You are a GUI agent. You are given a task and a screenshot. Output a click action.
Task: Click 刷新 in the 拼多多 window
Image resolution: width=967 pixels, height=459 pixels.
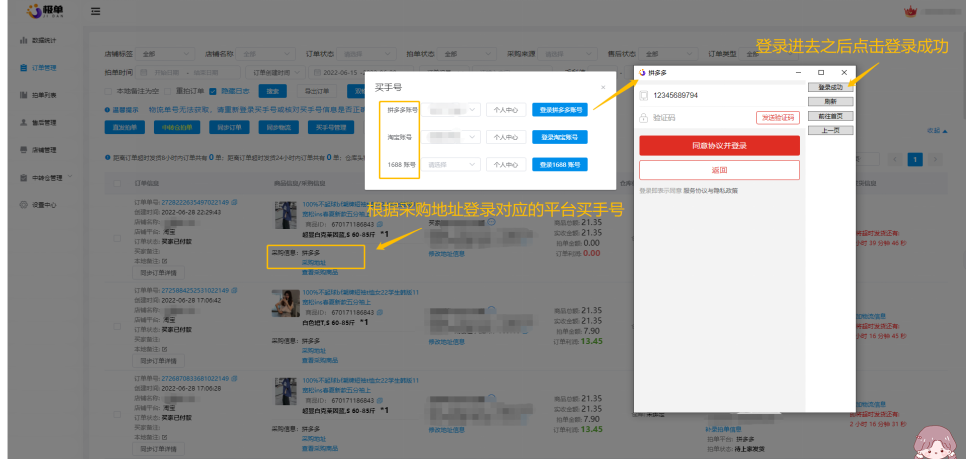pos(830,101)
